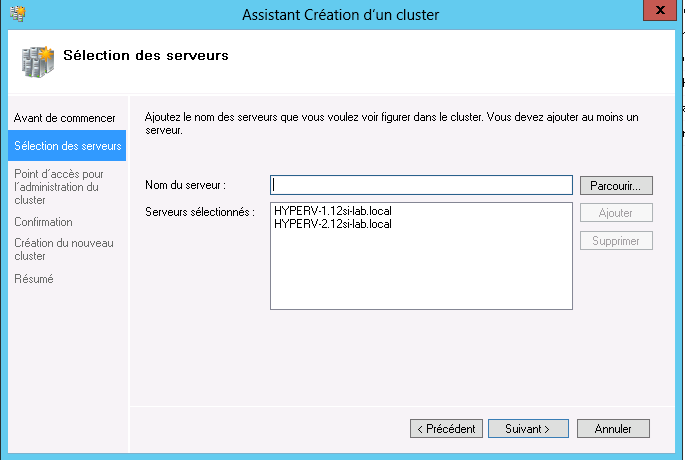Screen dimensions: 685x460
Task: Close the Assistant Création d'un cluster window
Action: tap(659, 10)
